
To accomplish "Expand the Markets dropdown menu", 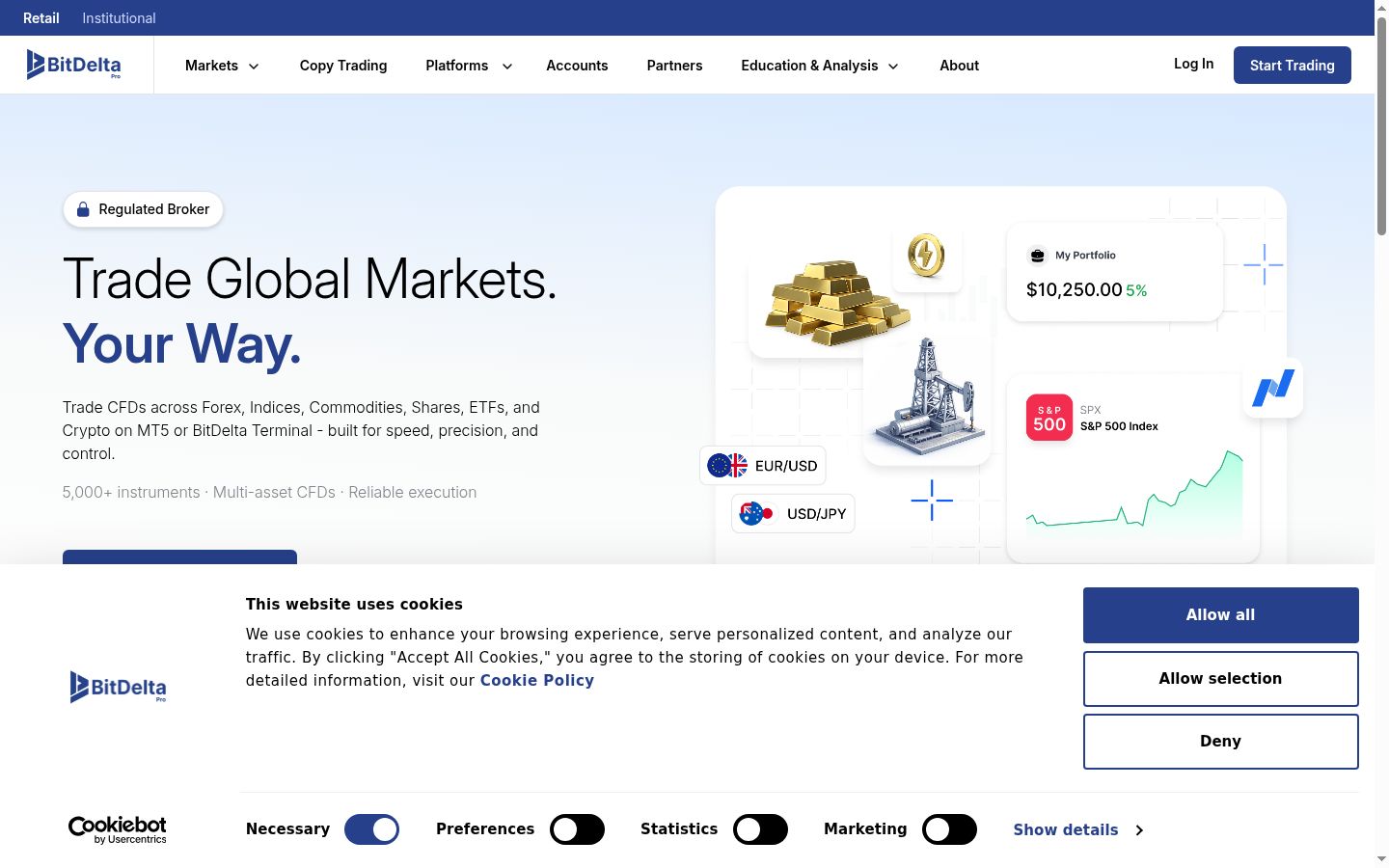I will (222, 66).
